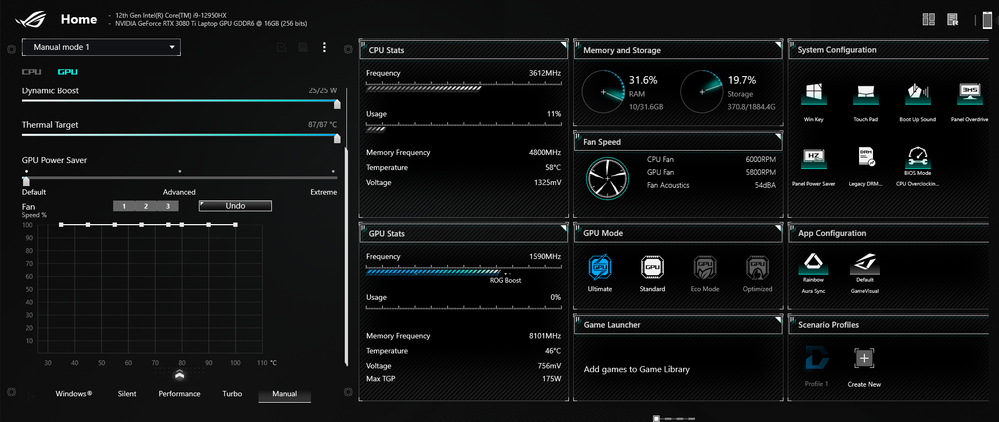Viewport: 999px width, 422px height.
Task: Open the CPU Overclocking BIOS Mode icon
Action: [x=918, y=157]
